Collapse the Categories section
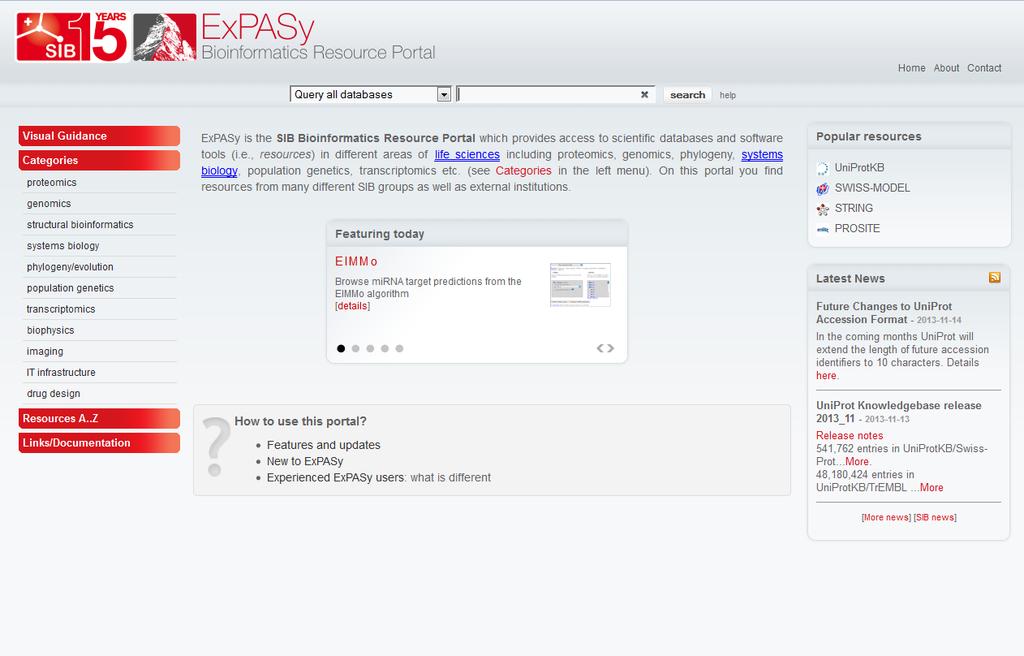This screenshot has height=656, width=1024. (99, 160)
